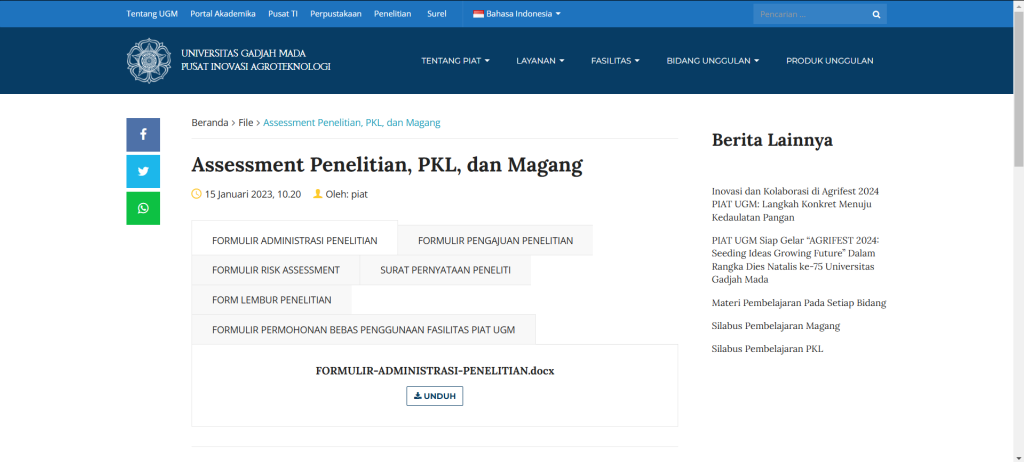The height and width of the screenshot is (462, 1024).
Task: Share page via WhatsApp icon
Action: click(x=143, y=208)
